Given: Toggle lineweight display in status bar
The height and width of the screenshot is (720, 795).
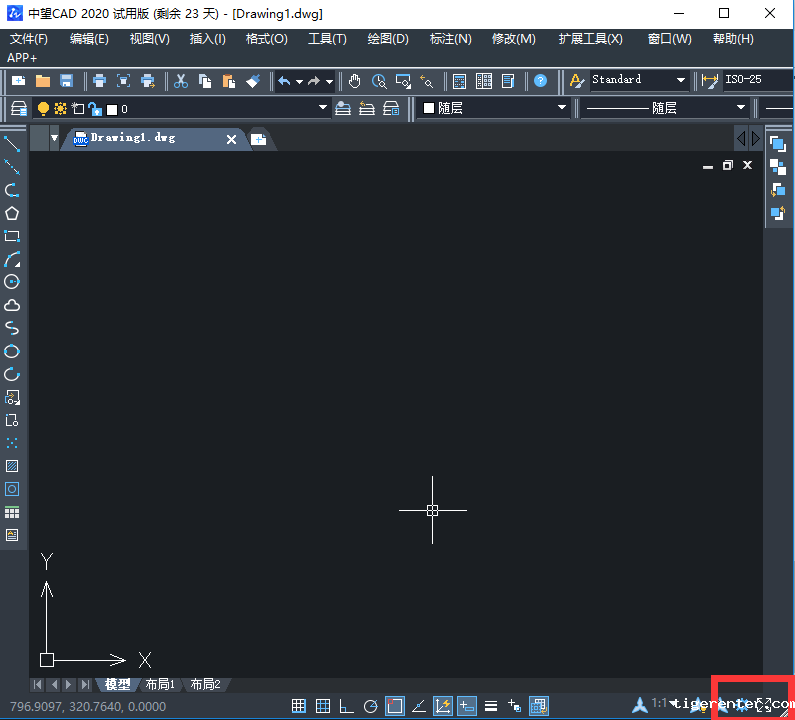Looking at the screenshot, I should [491, 706].
